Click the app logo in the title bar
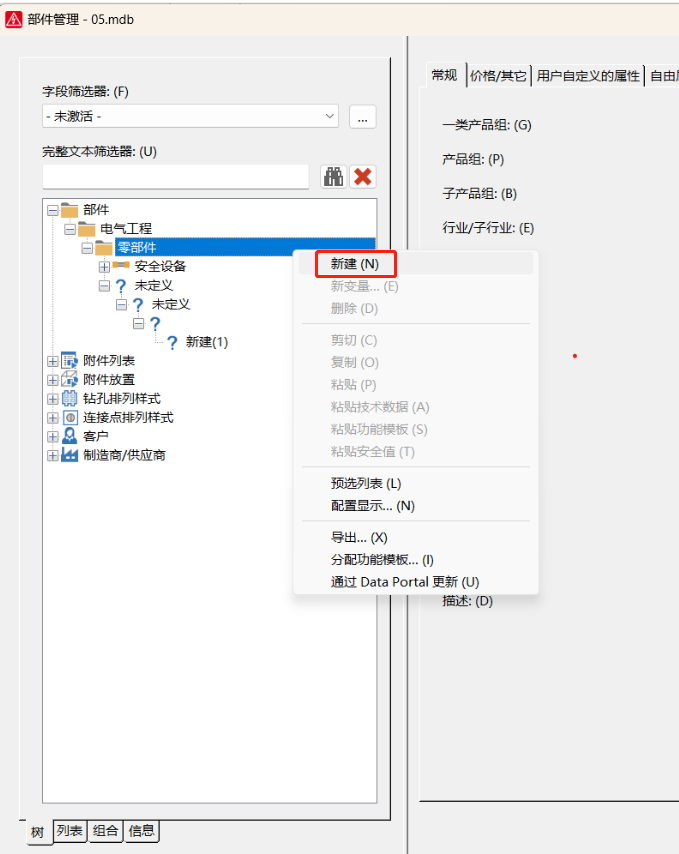This screenshot has height=854, width=679. pyautogui.click(x=13, y=20)
